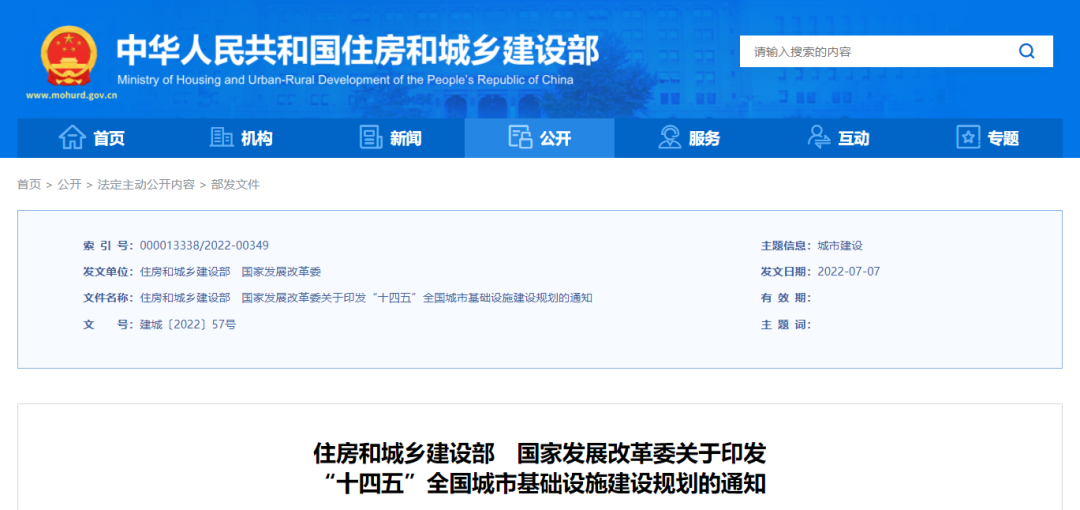Navigate to 法定主动公开内容 breadcrumb
Viewport: 1080px width, 510px height.
[146, 185]
